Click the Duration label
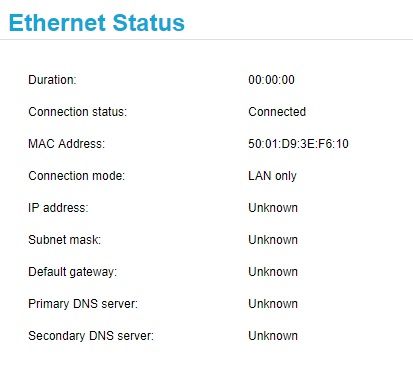 click(52, 80)
